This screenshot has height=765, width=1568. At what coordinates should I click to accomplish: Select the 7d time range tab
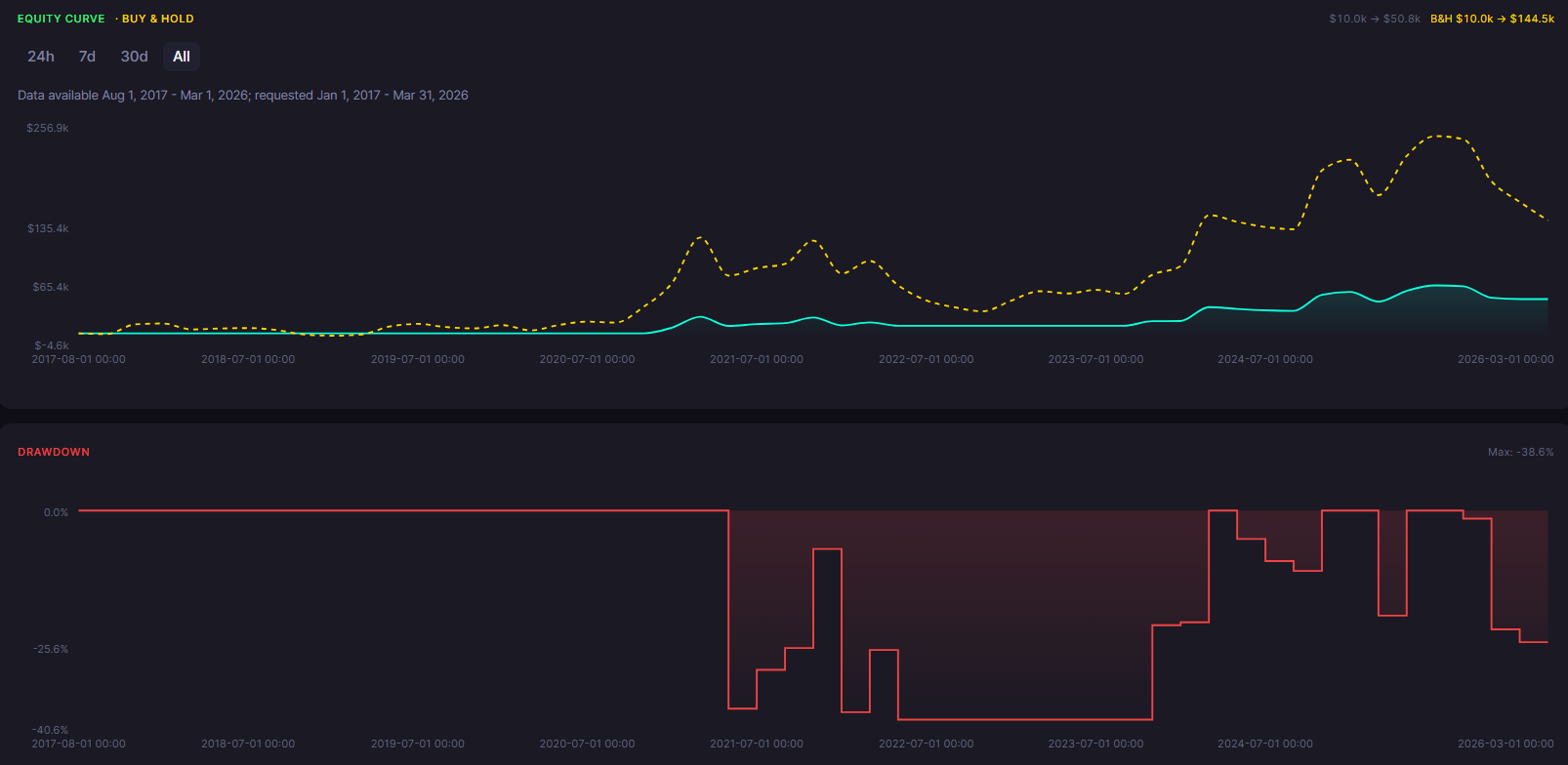tap(87, 57)
